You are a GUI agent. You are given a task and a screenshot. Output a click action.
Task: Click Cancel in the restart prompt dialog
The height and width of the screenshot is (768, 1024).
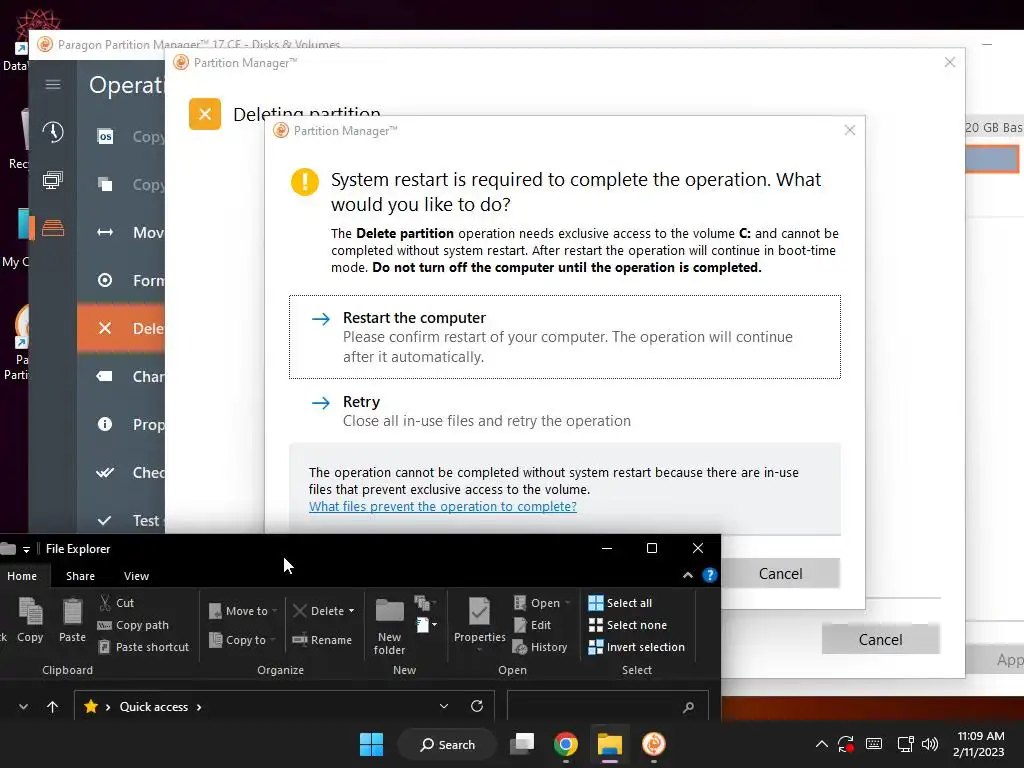click(780, 573)
